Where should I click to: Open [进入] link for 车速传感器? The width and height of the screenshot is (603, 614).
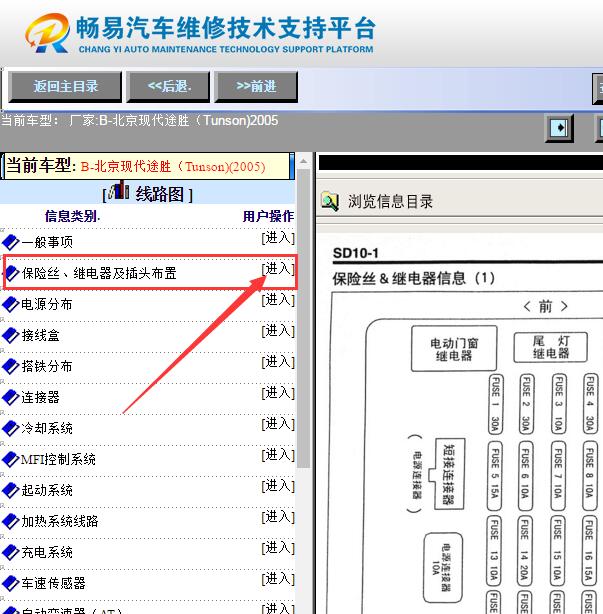click(278, 579)
